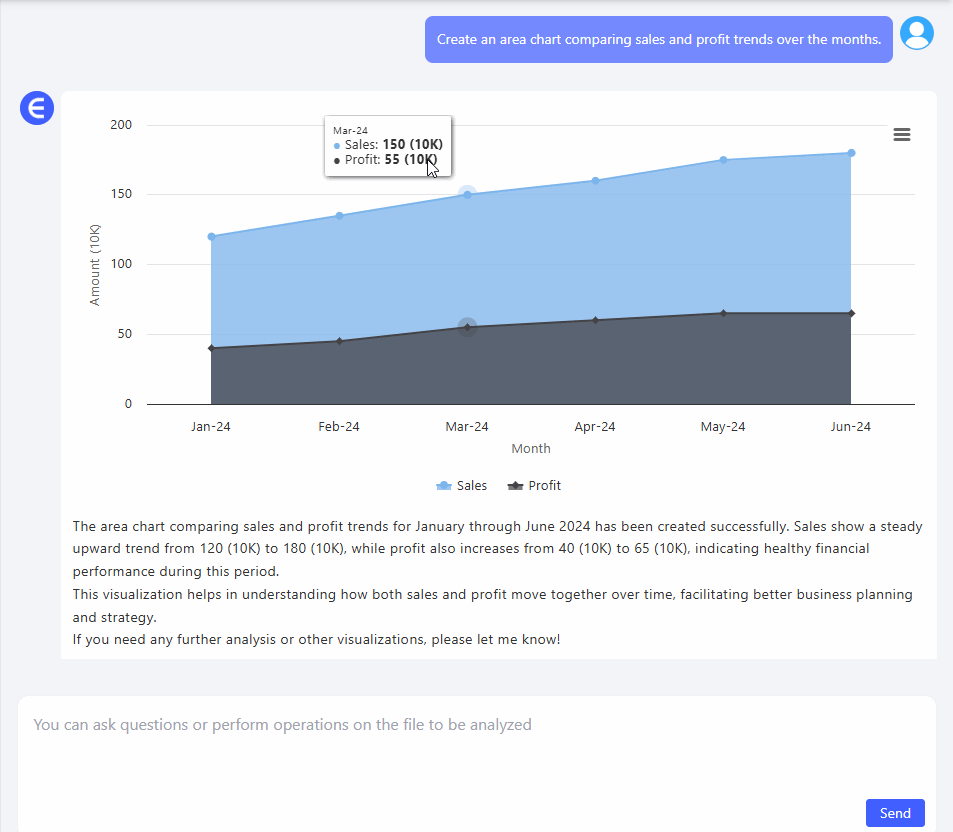This screenshot has height=832, width=953.
Task: Click the Sales data point for Jan-24
Action: tap(211, 237)
